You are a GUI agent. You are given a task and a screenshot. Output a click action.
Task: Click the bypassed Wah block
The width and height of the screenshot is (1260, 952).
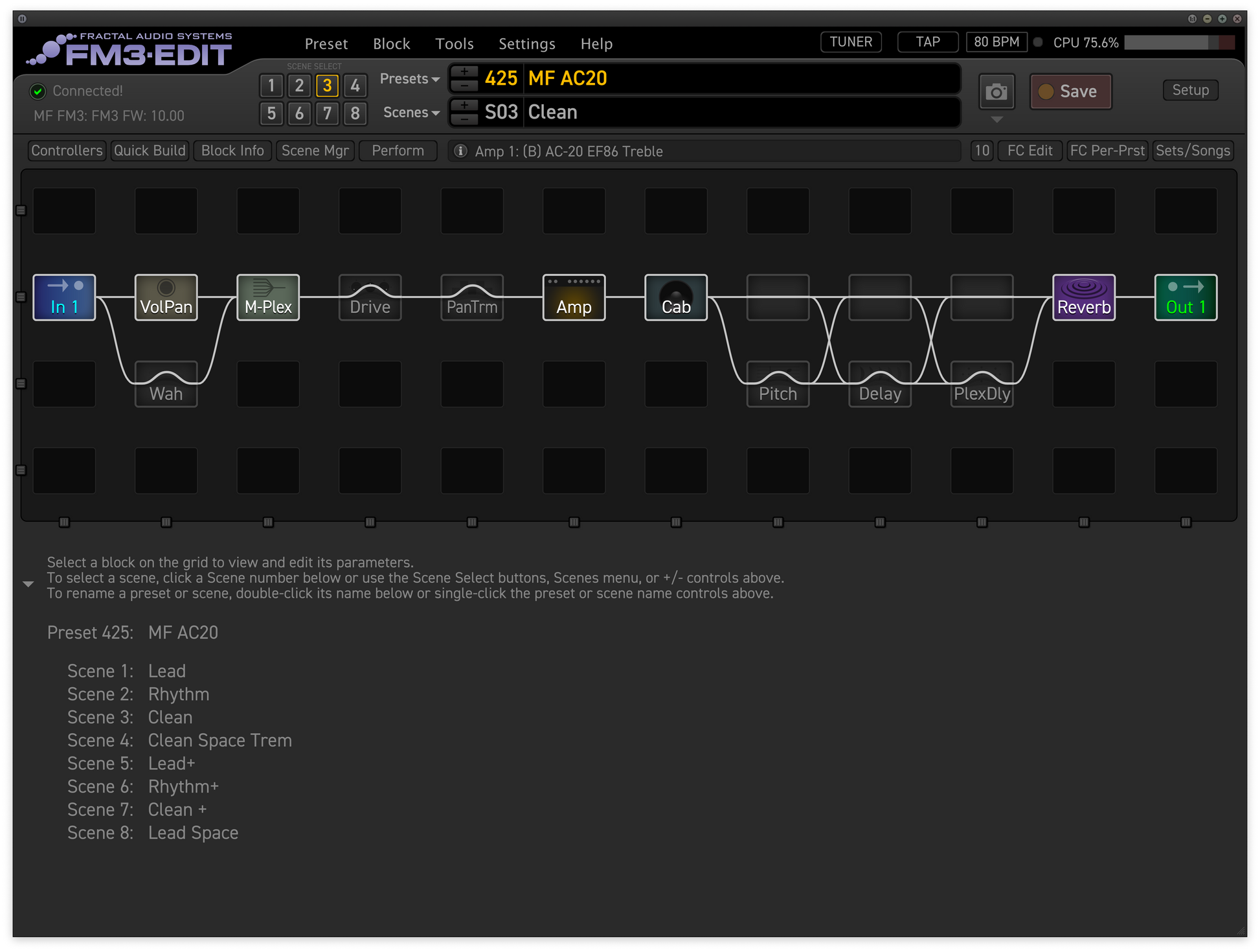[166, 384]
